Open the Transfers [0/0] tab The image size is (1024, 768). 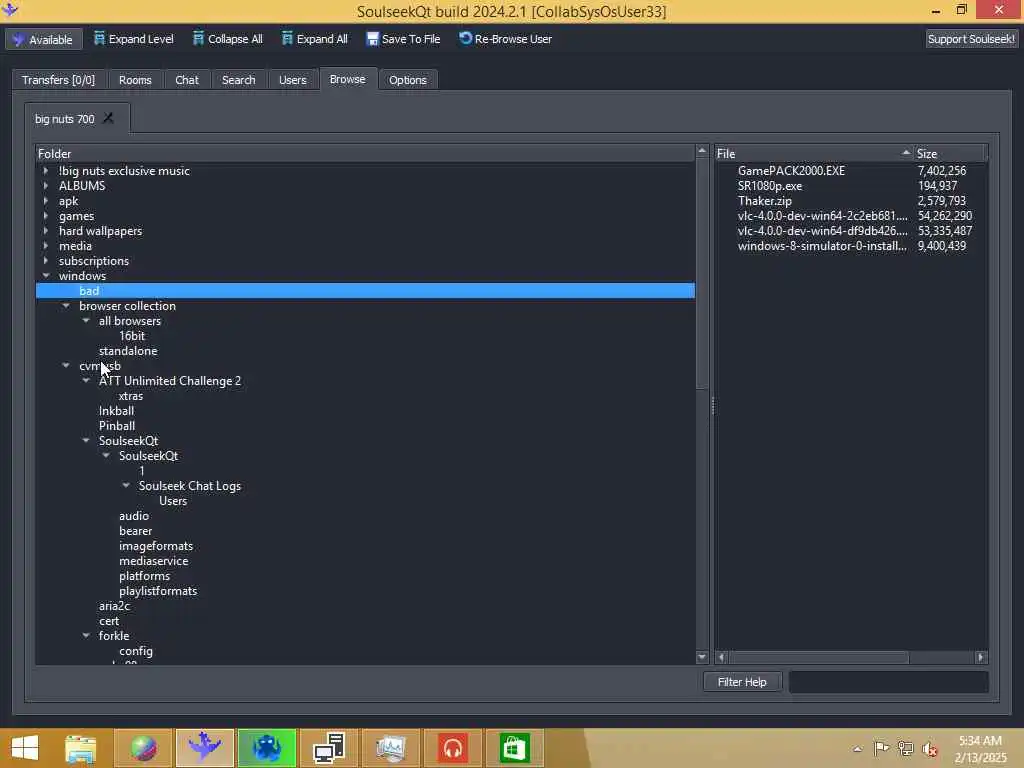click(x=58, y=80)
